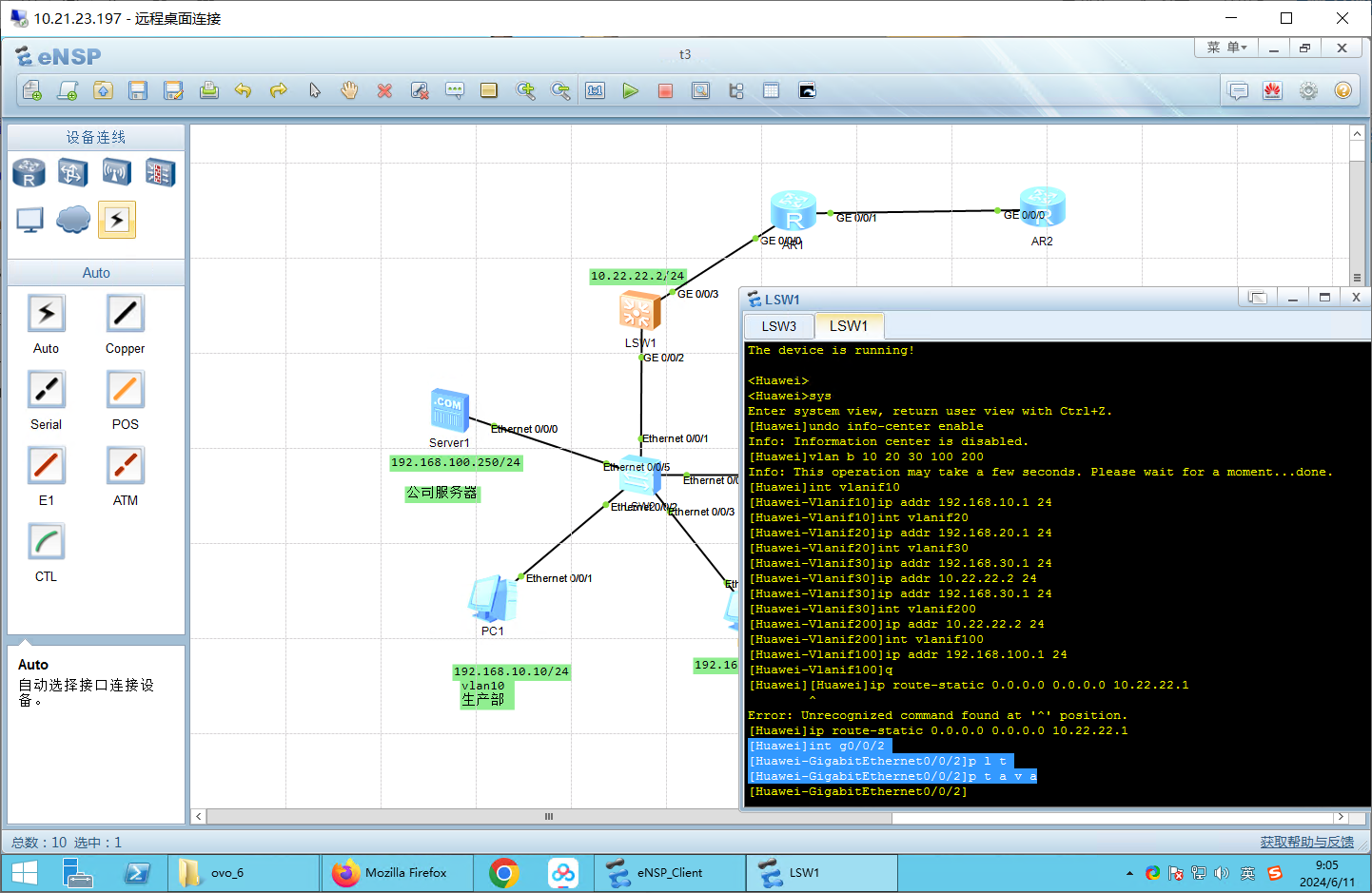Click the Redo arrow icon
This screenshot has height=893, width=1372.
click(279, 90)
